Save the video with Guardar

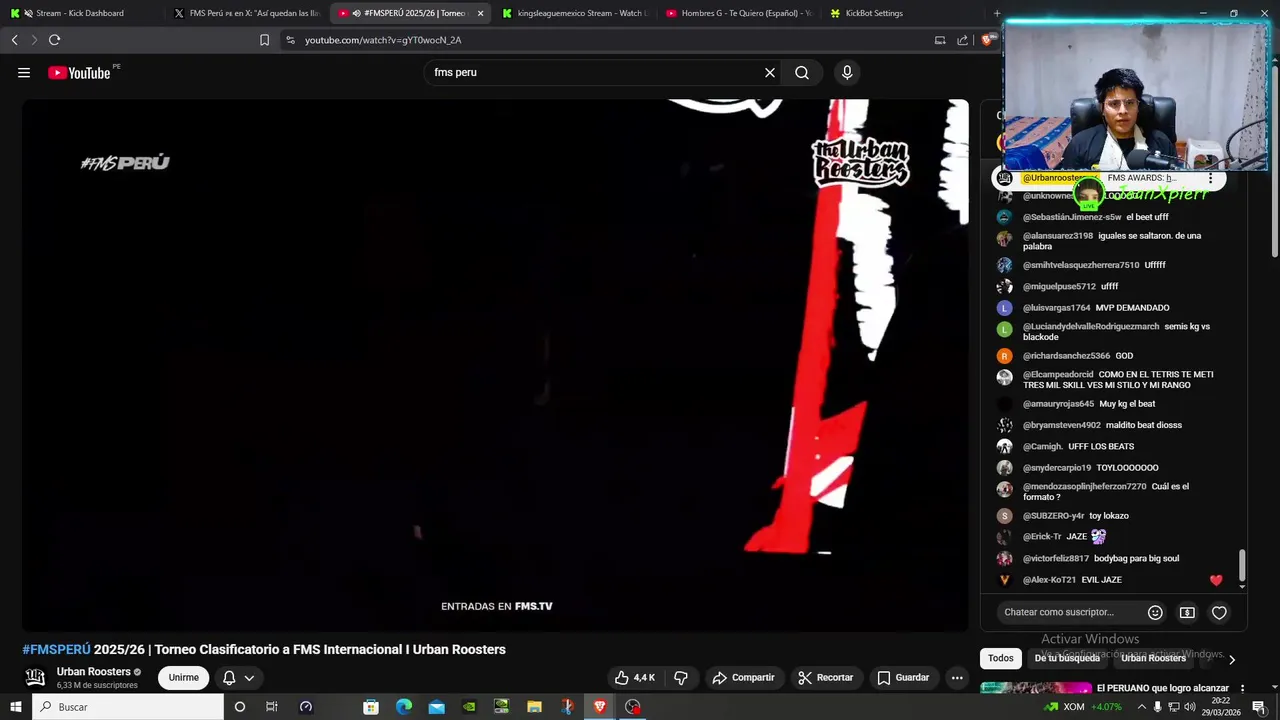[x=904, y=677]
